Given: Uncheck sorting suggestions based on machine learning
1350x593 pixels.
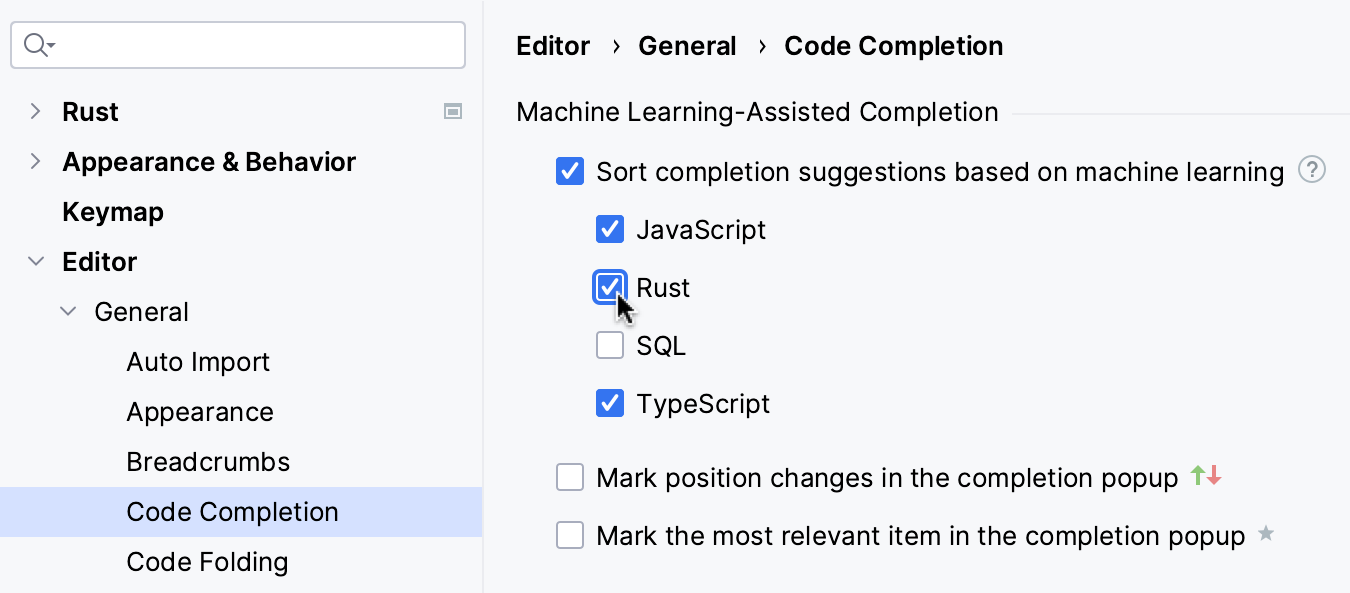Looking at the screenshot, I should [569, 171].
